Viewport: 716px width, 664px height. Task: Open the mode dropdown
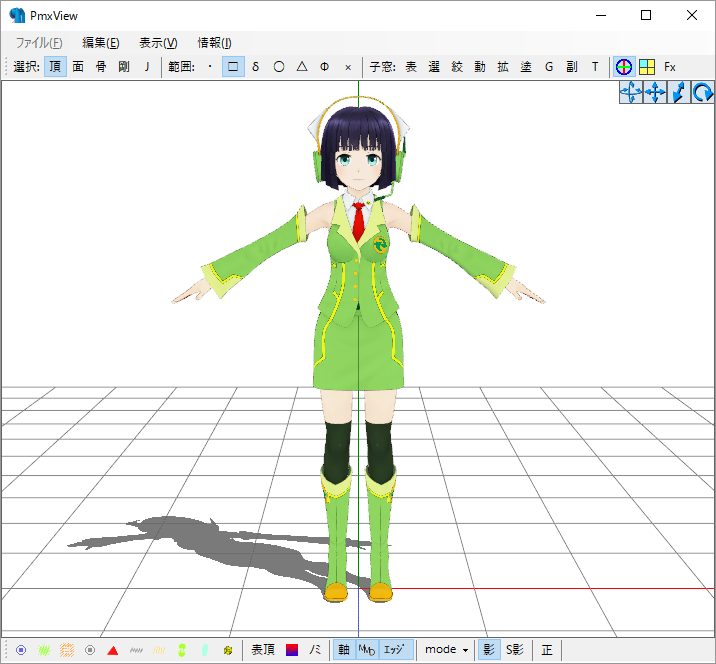[x=447, y=650]
